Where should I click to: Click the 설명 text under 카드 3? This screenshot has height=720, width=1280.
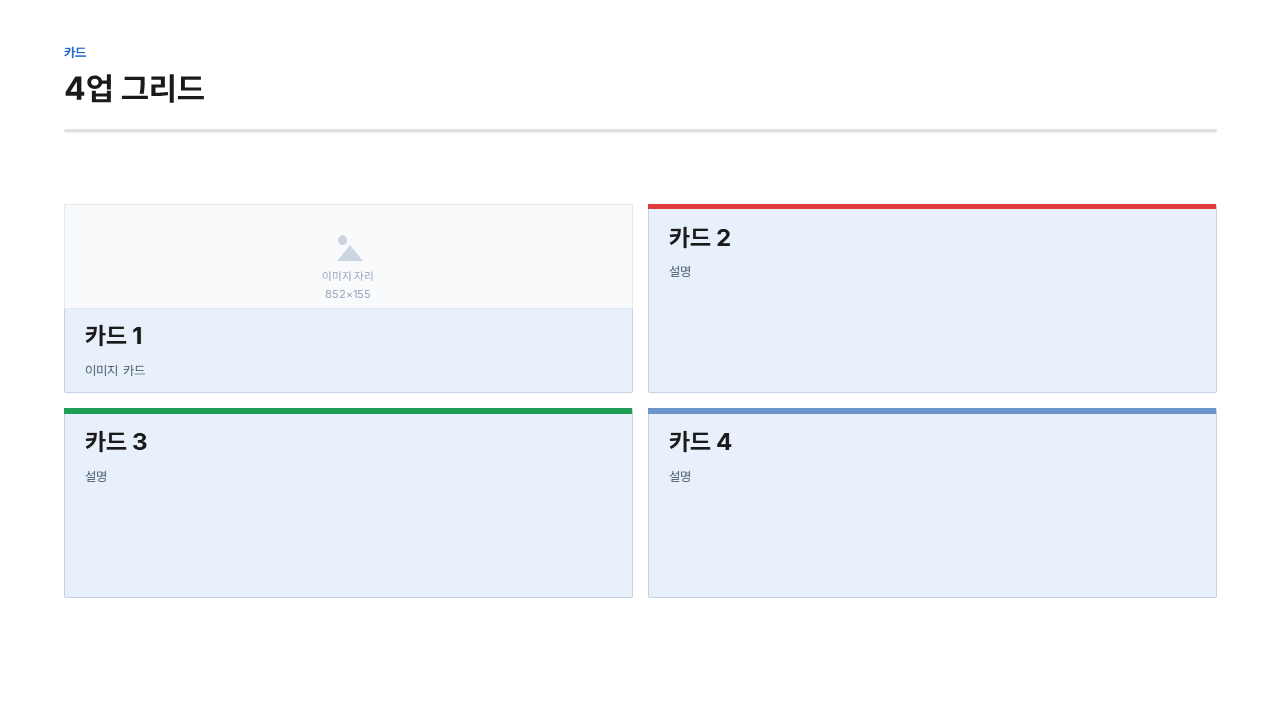pyautogui.click(x=96, y=476)
